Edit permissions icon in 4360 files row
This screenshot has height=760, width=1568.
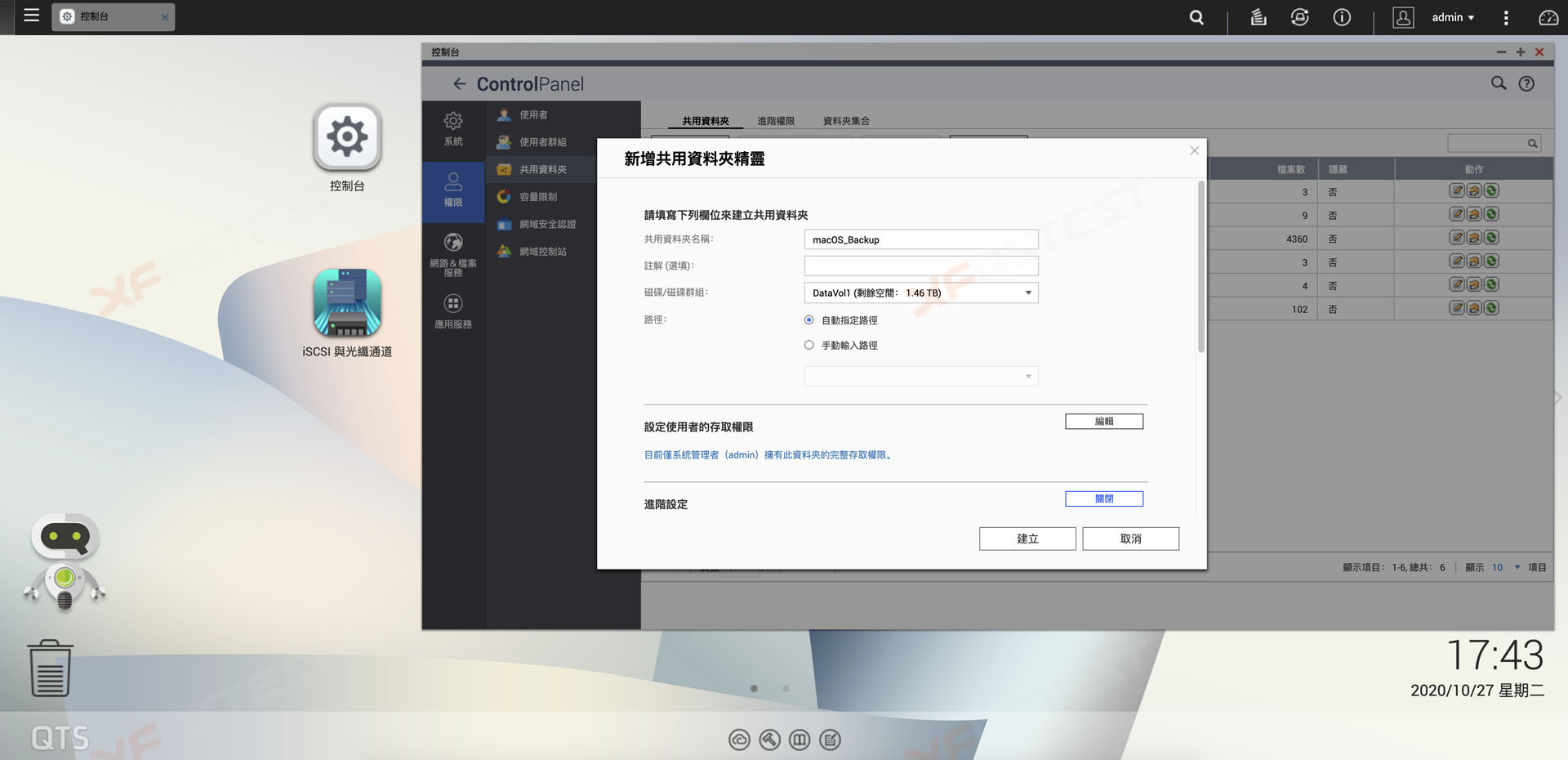tap(1474, 238)
